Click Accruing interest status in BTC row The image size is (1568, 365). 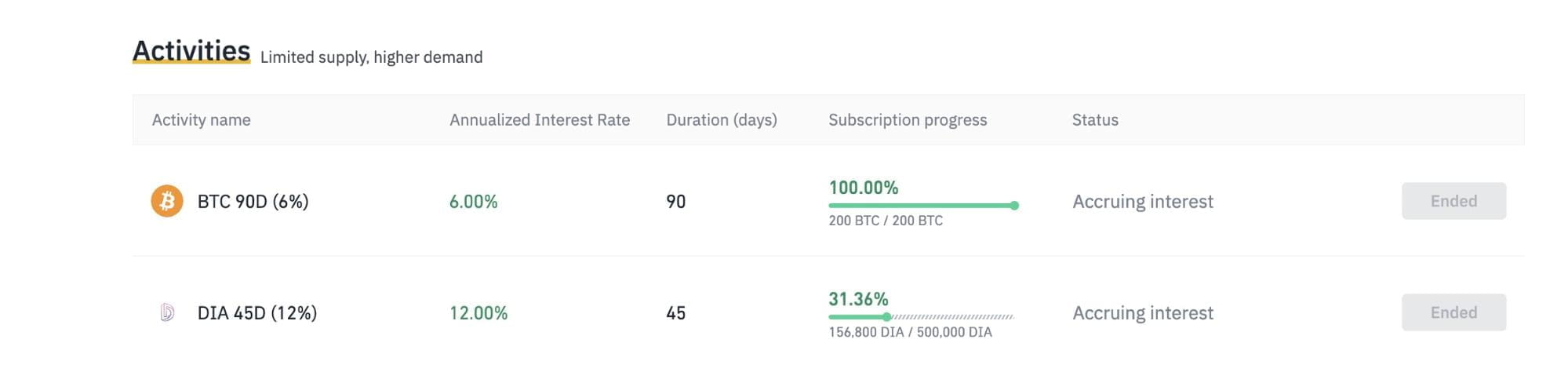[1143, 202]
